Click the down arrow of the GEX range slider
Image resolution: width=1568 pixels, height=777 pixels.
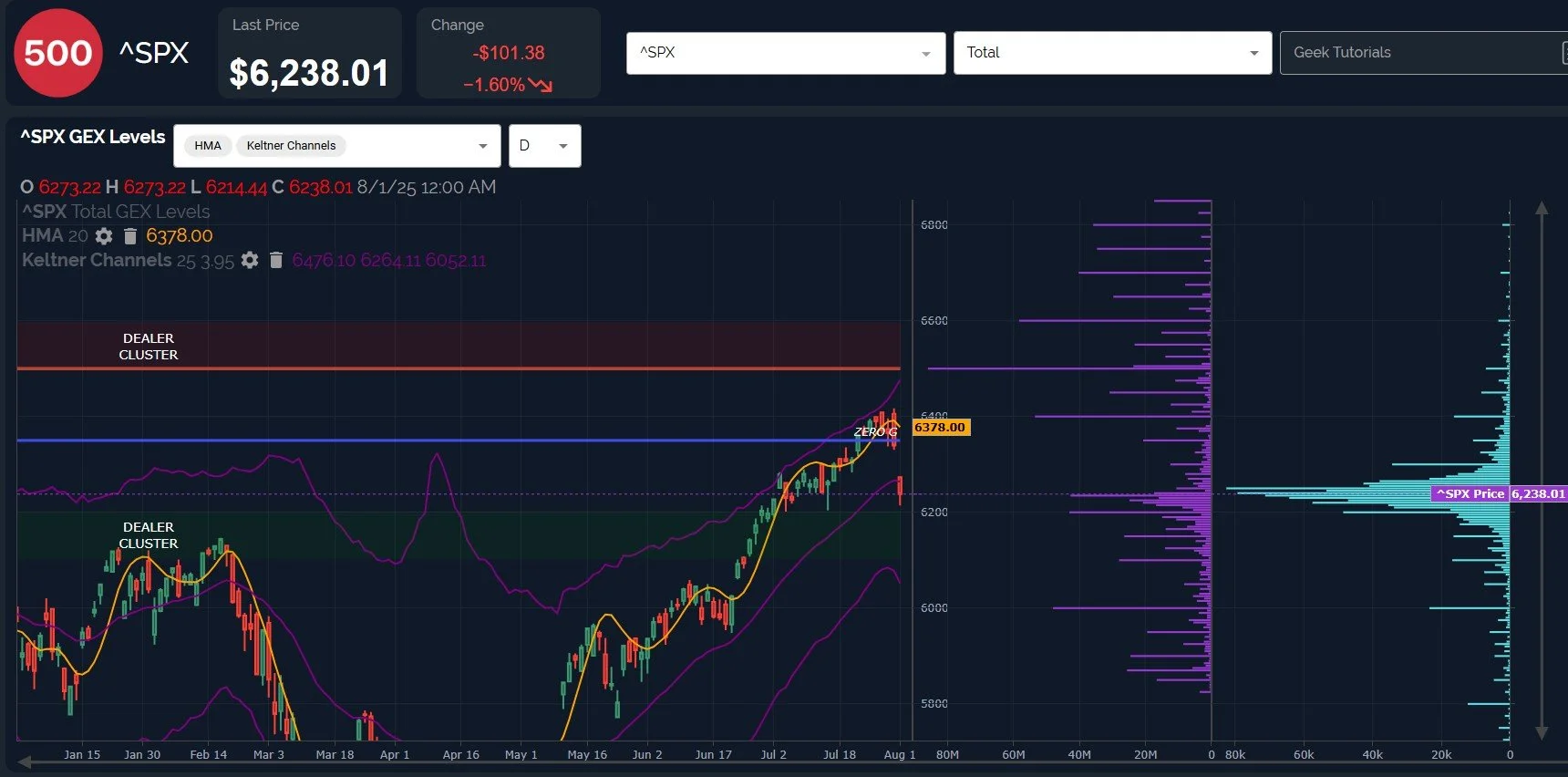click(x=1542, y=732)
